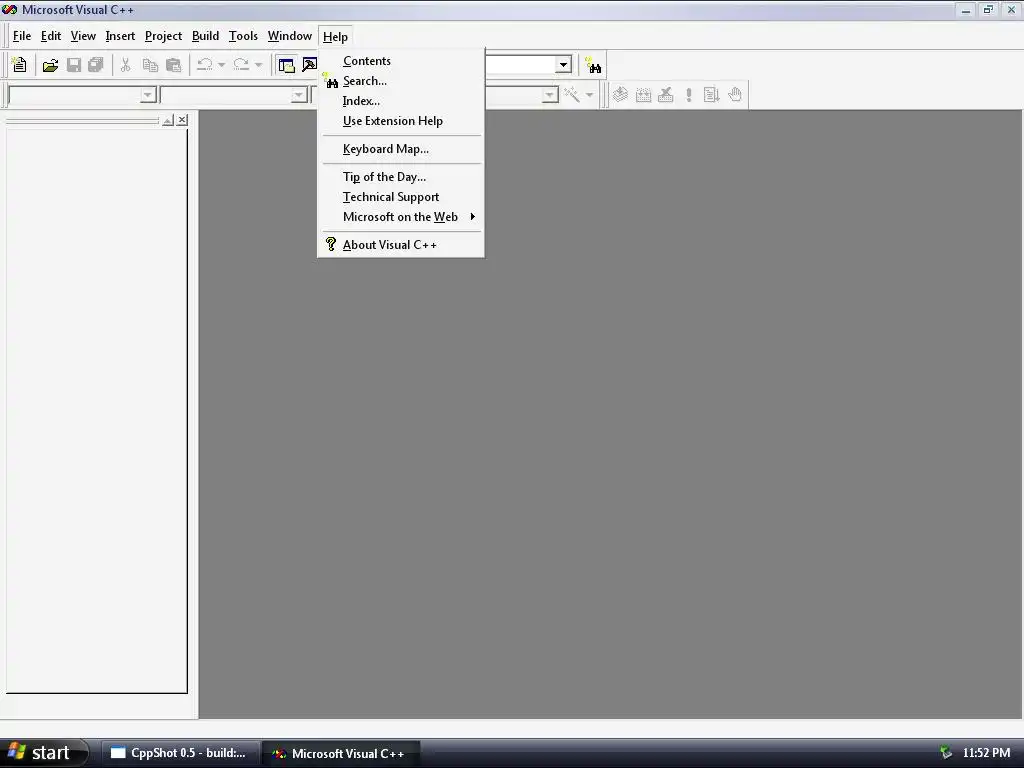1024x768 pixels.
Task: Click the Execute Program exclamation icon
Action: pyautogui.click(x=688, y=95)
